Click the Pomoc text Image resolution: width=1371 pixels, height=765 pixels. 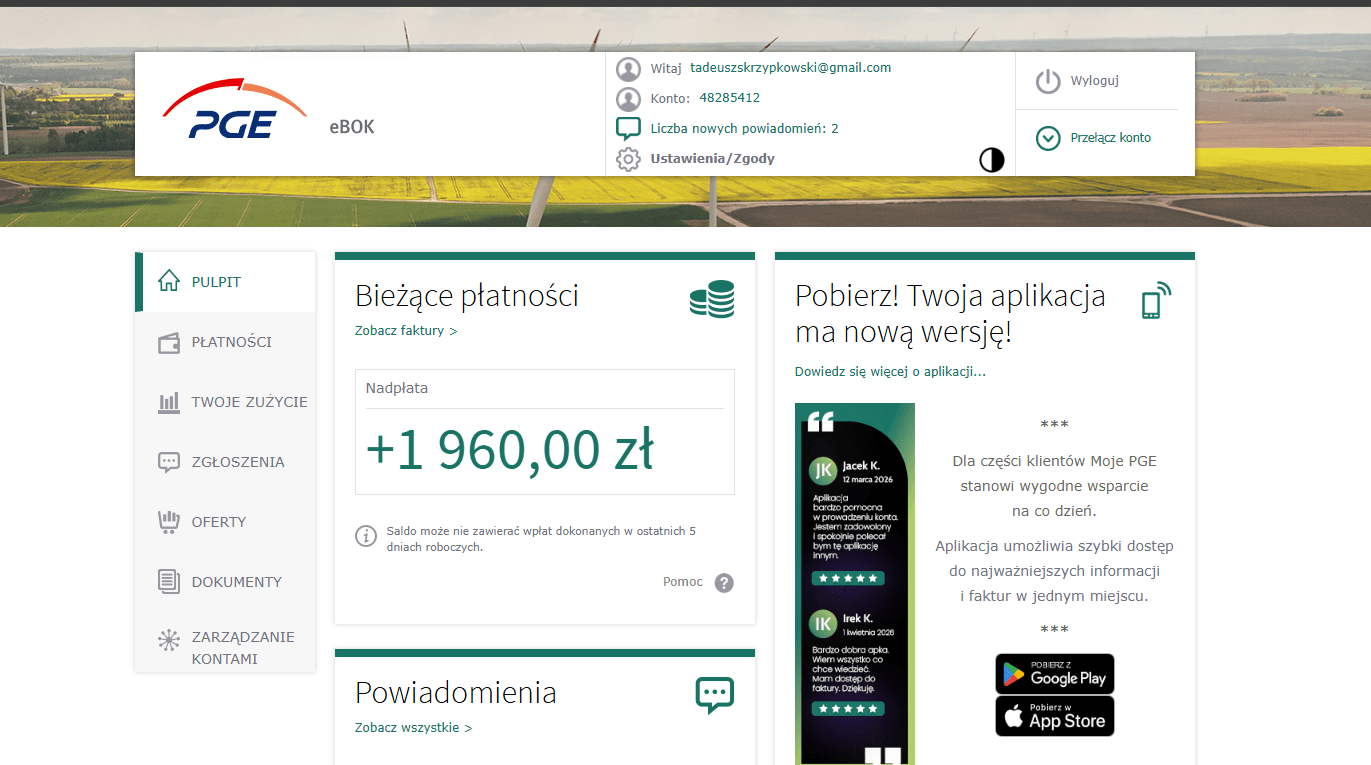(x=683, y=582)
